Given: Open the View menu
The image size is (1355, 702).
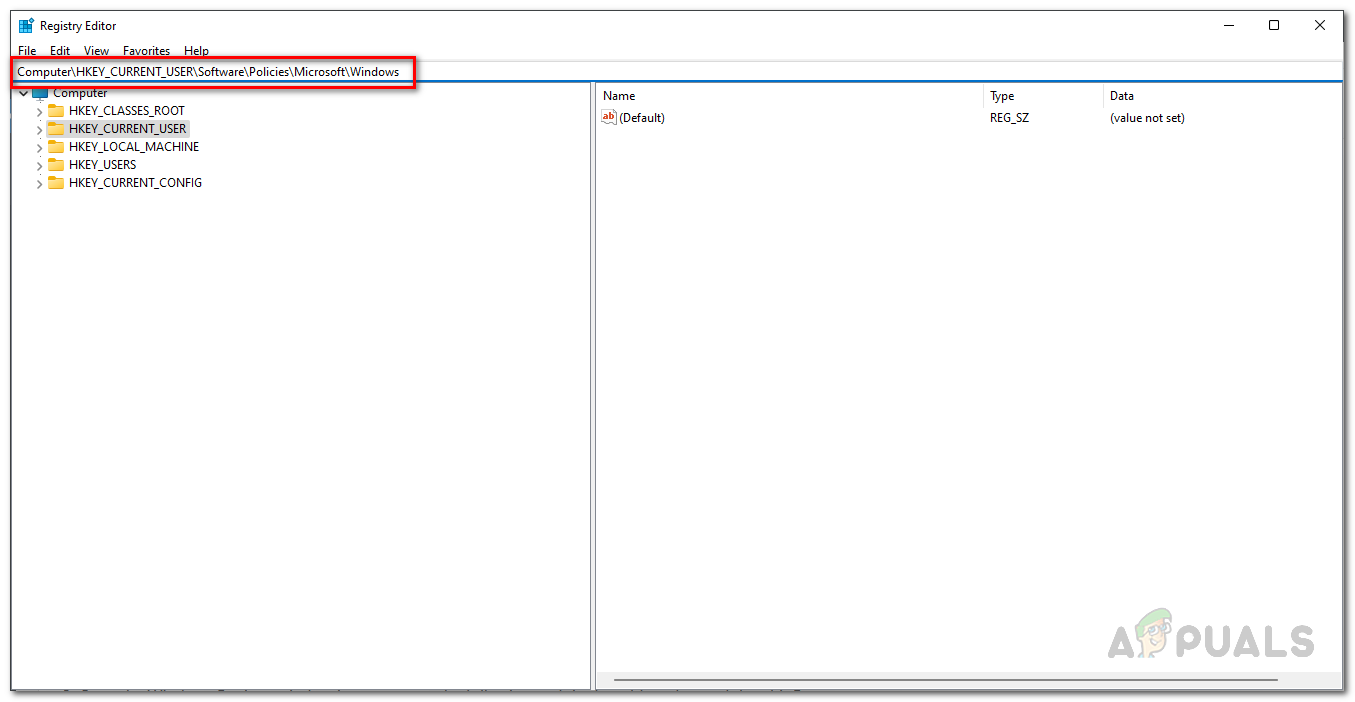Looking at the screenshot, I should coord(96,50).
